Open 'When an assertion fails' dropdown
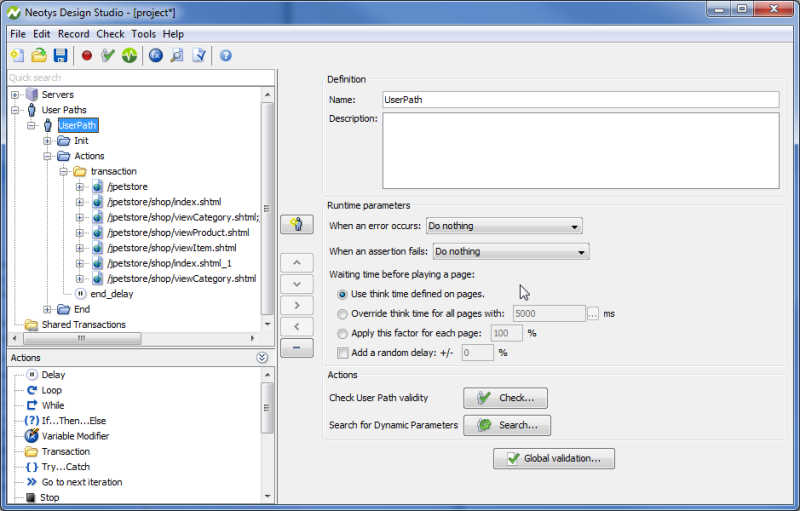 click(x=510, y=252)
